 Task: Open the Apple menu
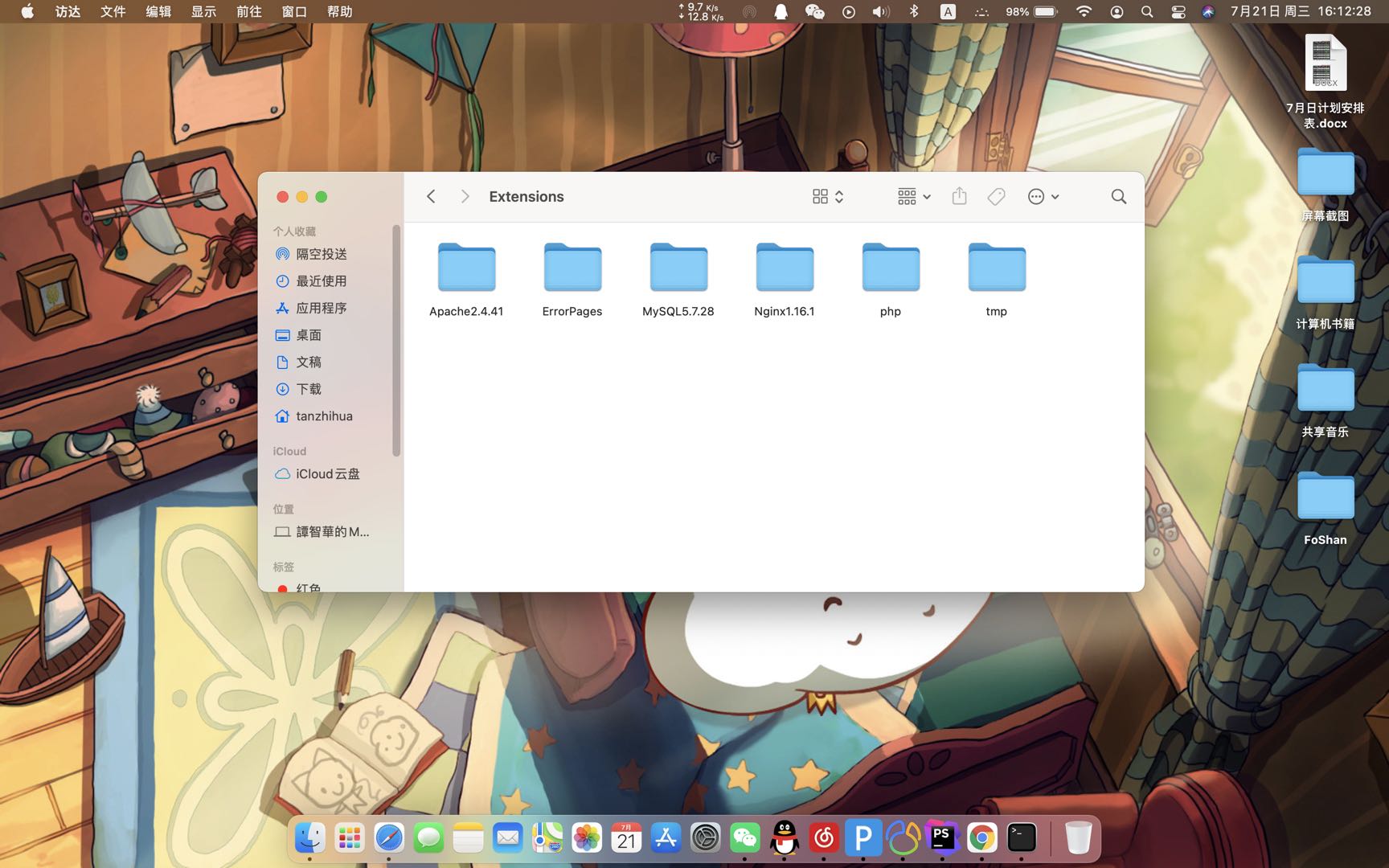pos(27,11)
